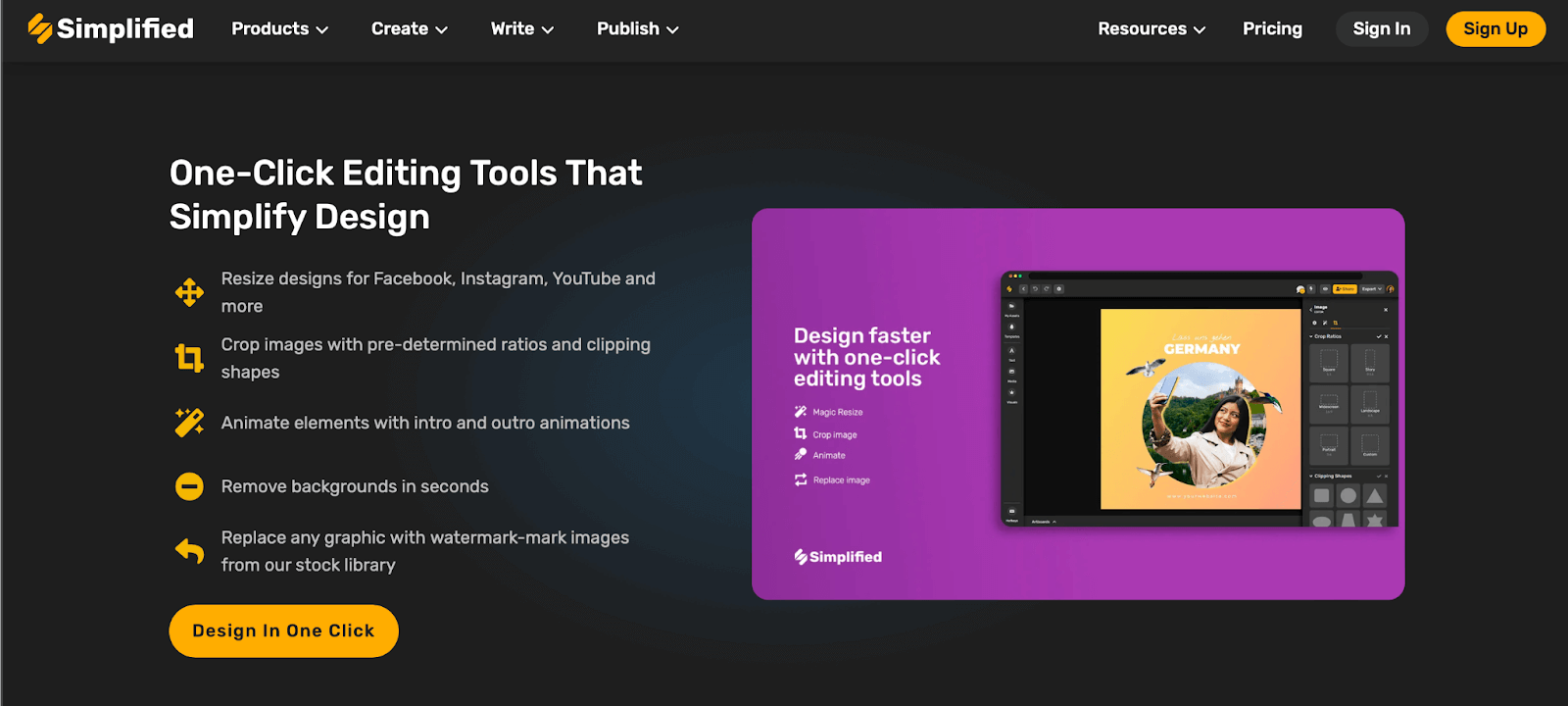The width and height of the screenshot is (1568, 706).
Task: Click the minus-circle icon beside Remove backgrounds
Action: click(189, 486)
